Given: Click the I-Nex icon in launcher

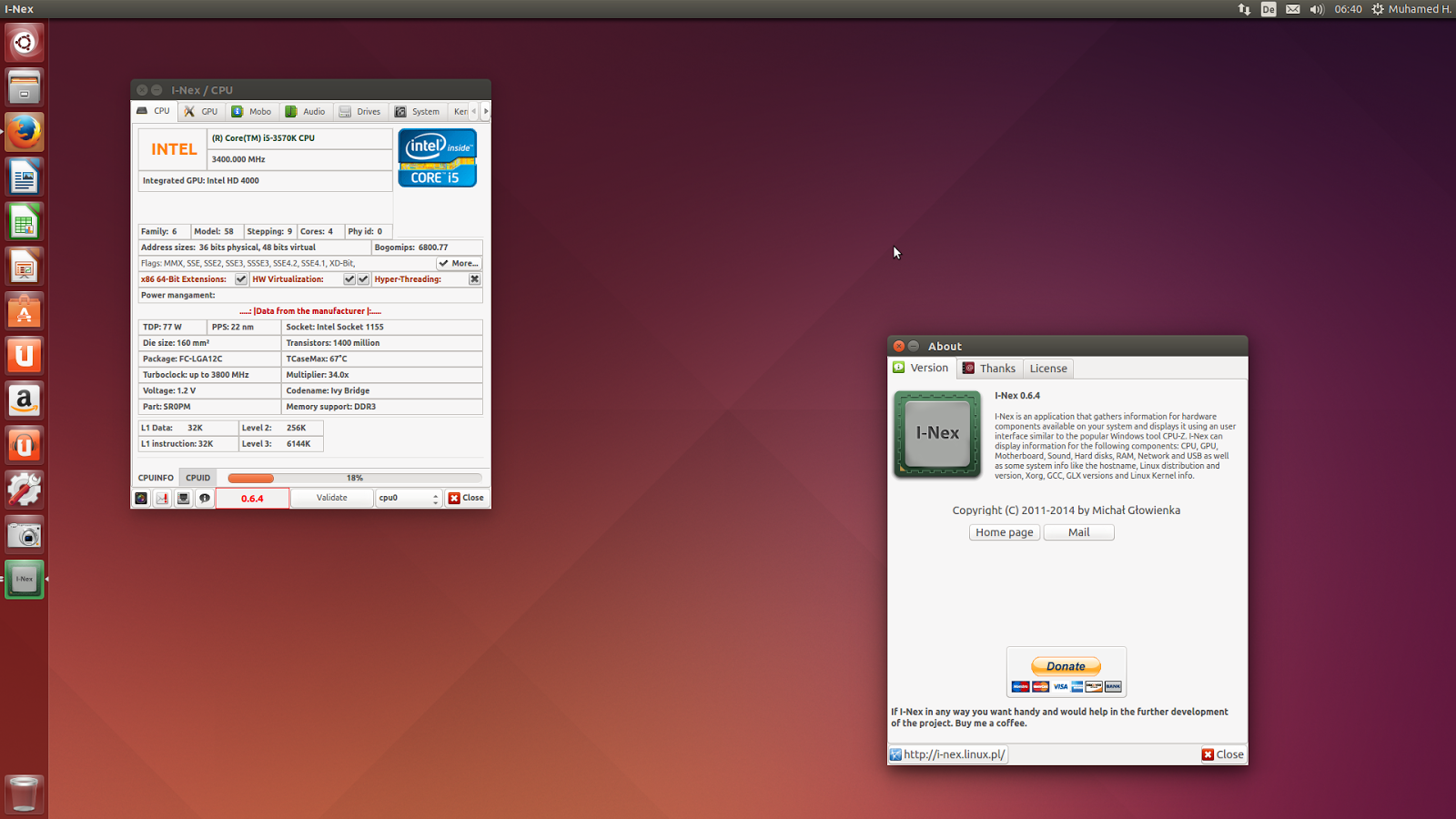Looking at the screenshot, I should pos(25,580).
